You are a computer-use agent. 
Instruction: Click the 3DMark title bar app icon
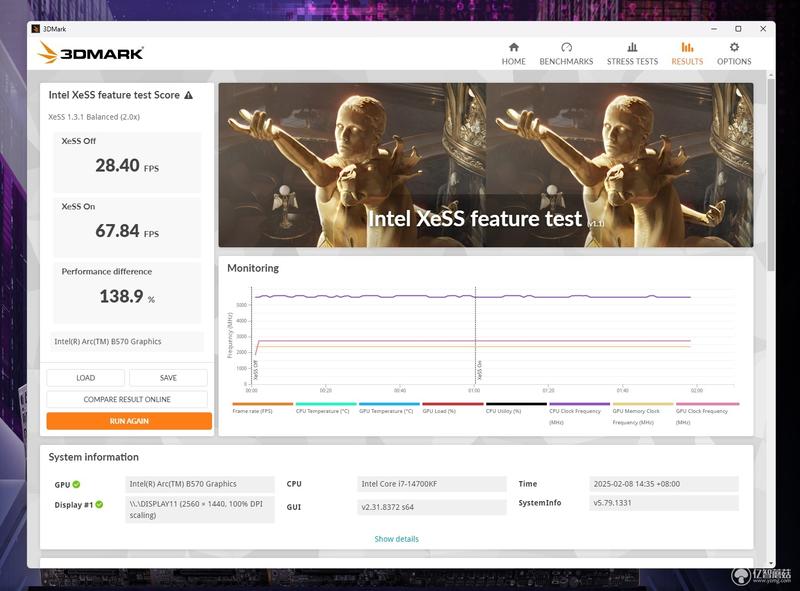tap(36, 29)
